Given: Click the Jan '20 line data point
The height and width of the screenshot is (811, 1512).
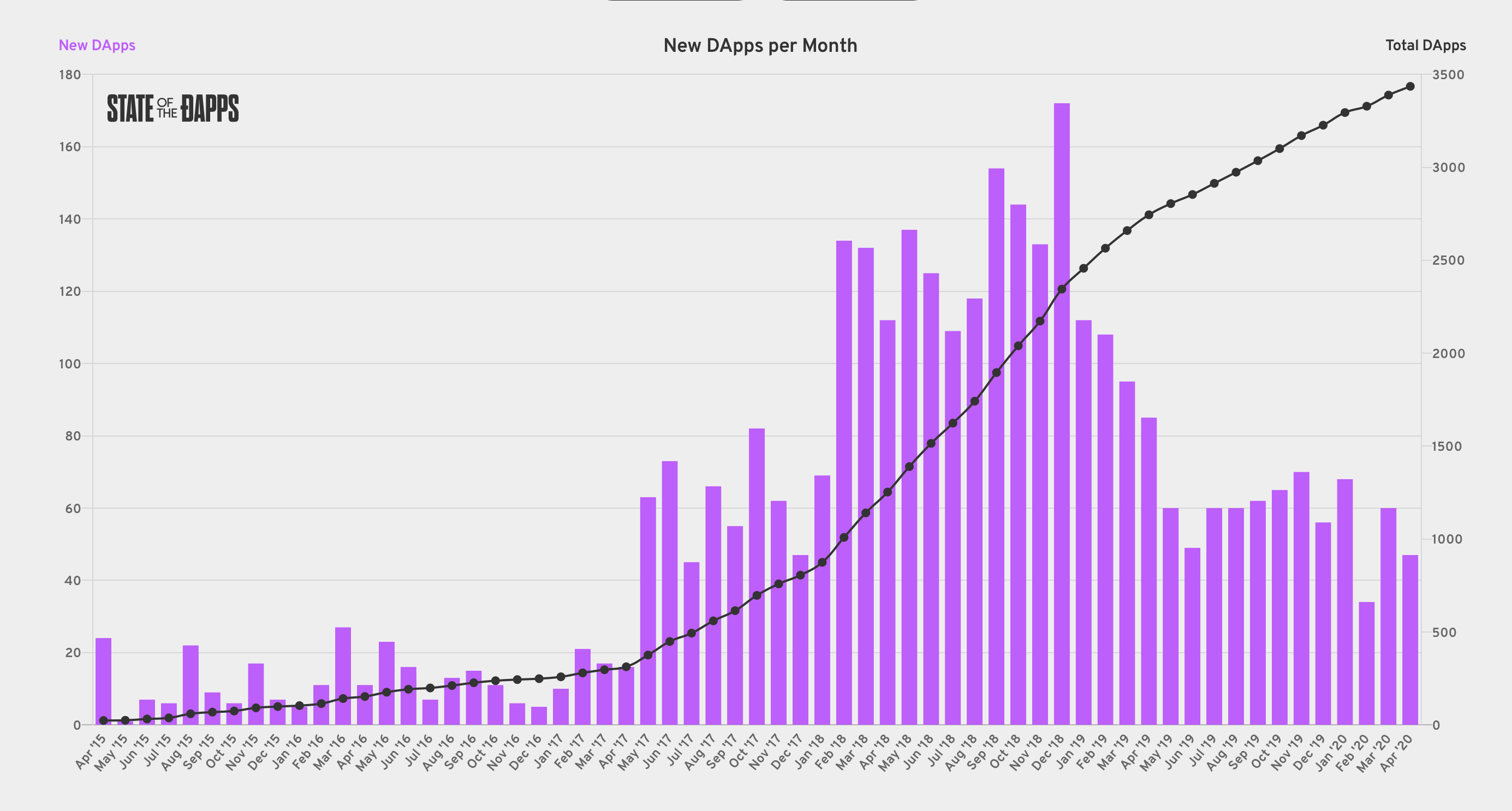Looking at the screenshot, I should coord(1345,112).
